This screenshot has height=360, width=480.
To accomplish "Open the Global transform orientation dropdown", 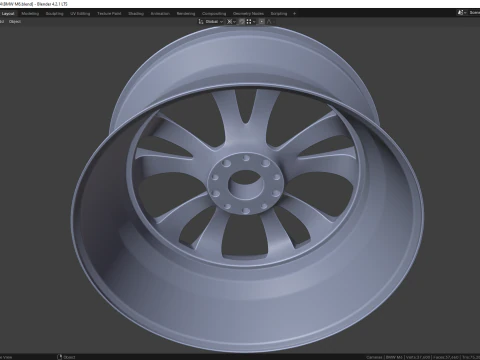I will click(211, 22).
